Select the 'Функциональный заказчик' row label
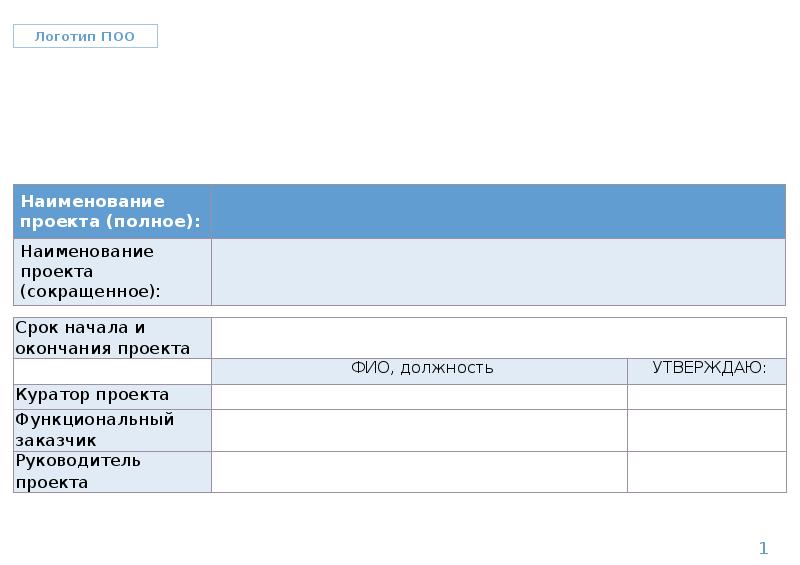The height and width of the screenshot is (565, 800). (x=111, y=430)
